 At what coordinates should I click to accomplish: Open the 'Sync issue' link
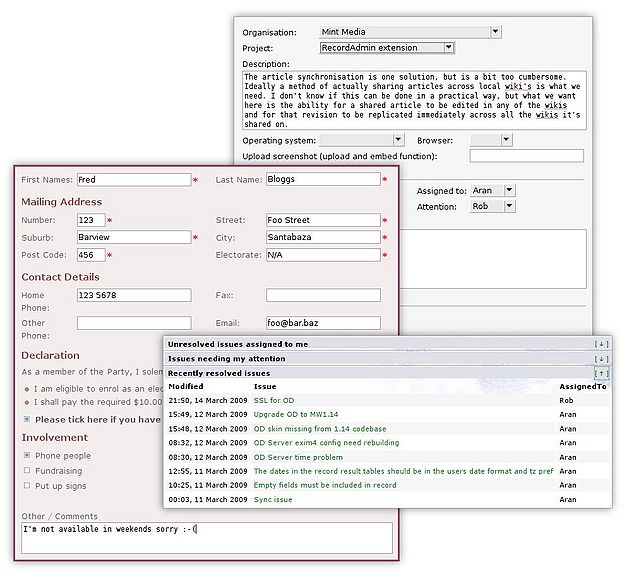click(273, 500)
